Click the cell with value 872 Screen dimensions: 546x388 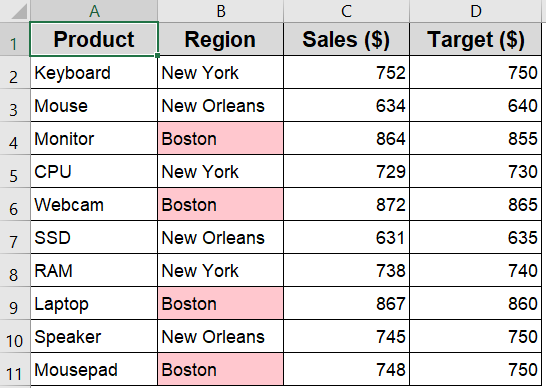[x=346, y=204]
